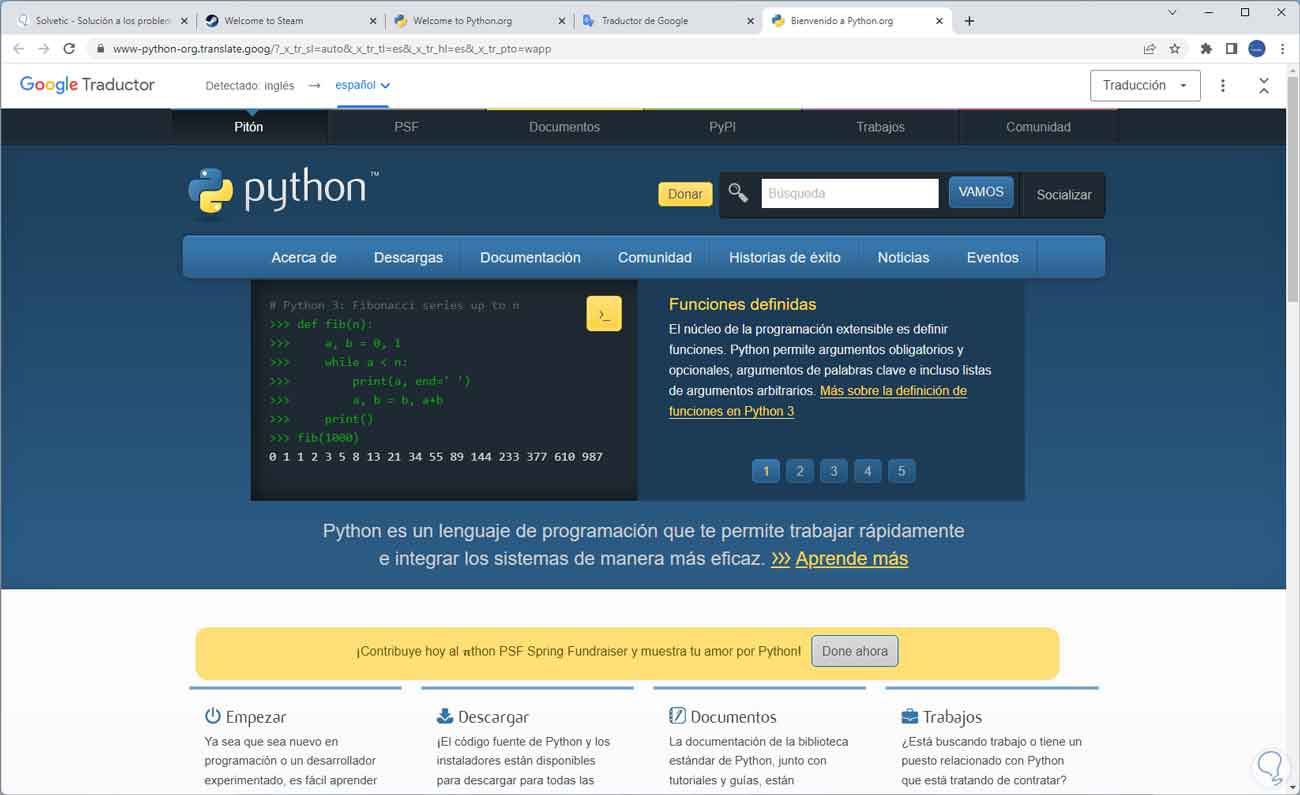Open the Socializar menu
Screen dimensions: 1300x795
click(x=1064, y=195)
